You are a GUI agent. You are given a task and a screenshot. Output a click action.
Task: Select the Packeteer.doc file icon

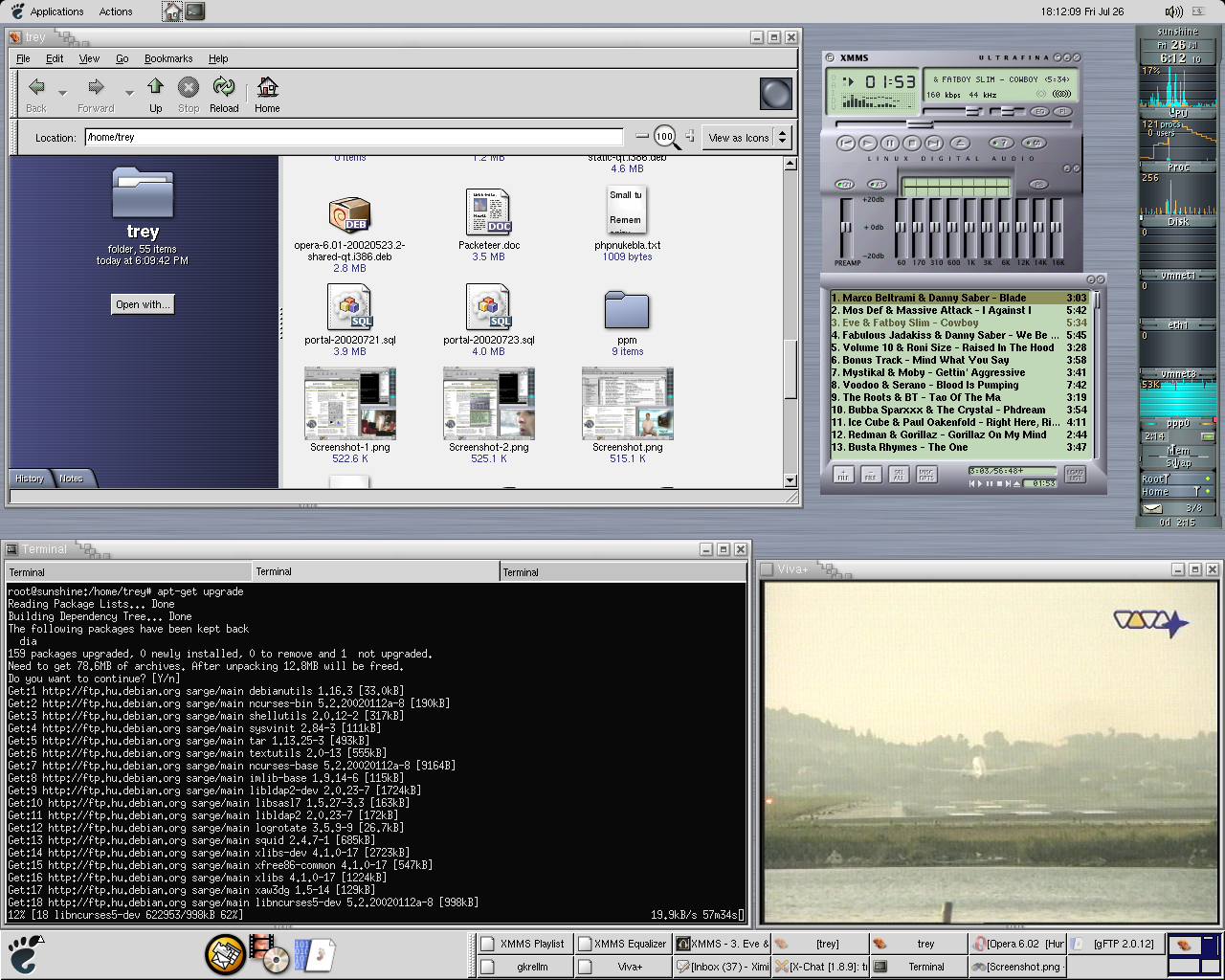pos(488,212)
